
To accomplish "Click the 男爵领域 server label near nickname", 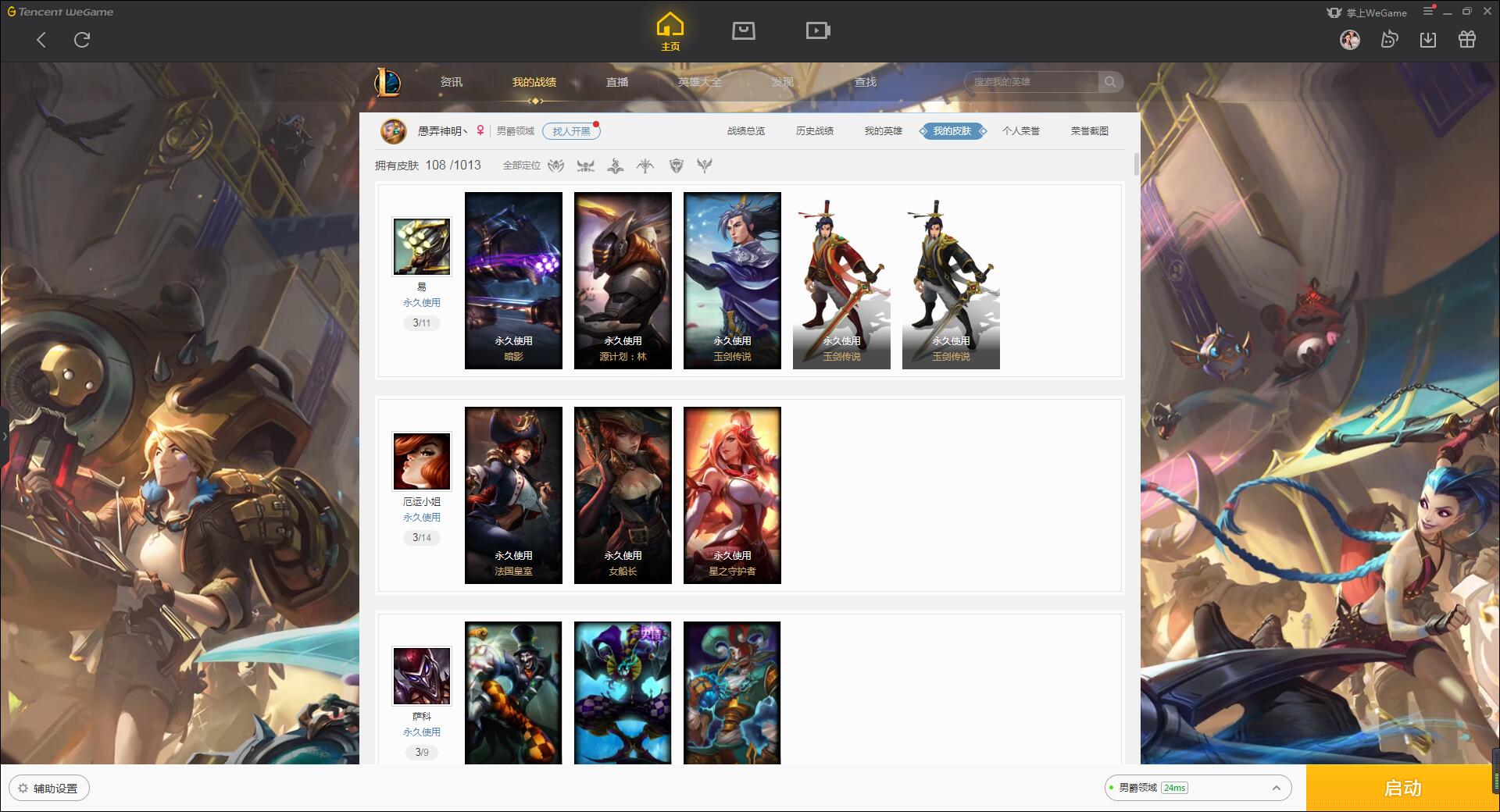I will coord(516,131).
